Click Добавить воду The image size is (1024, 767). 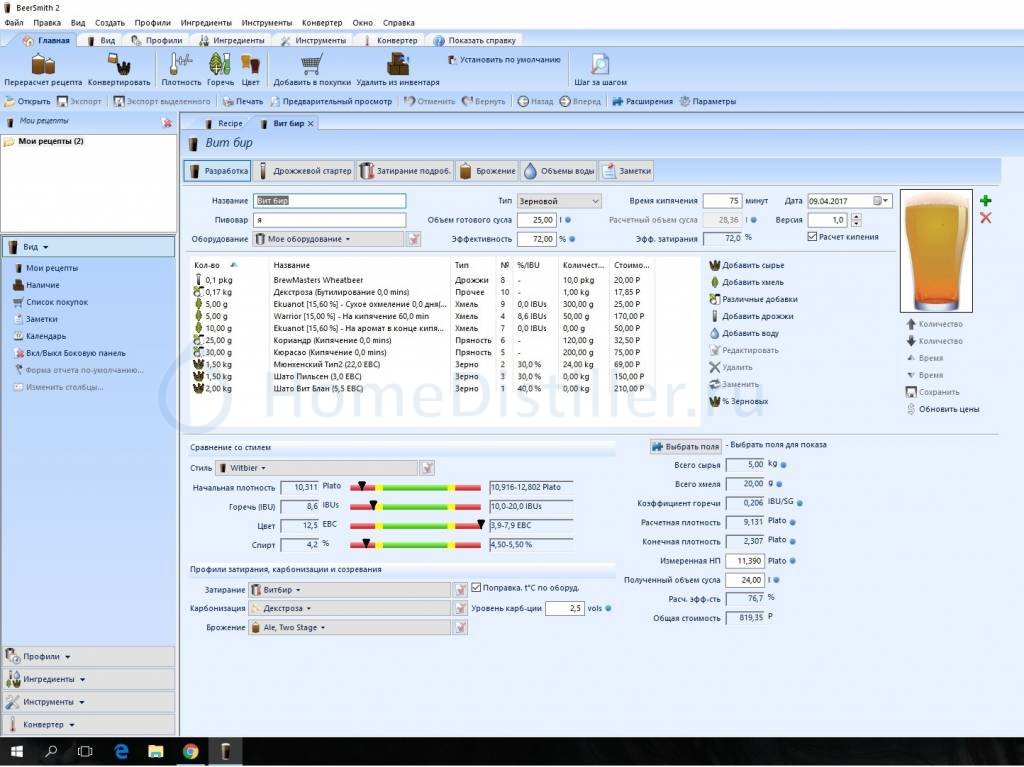coord(744,333)
